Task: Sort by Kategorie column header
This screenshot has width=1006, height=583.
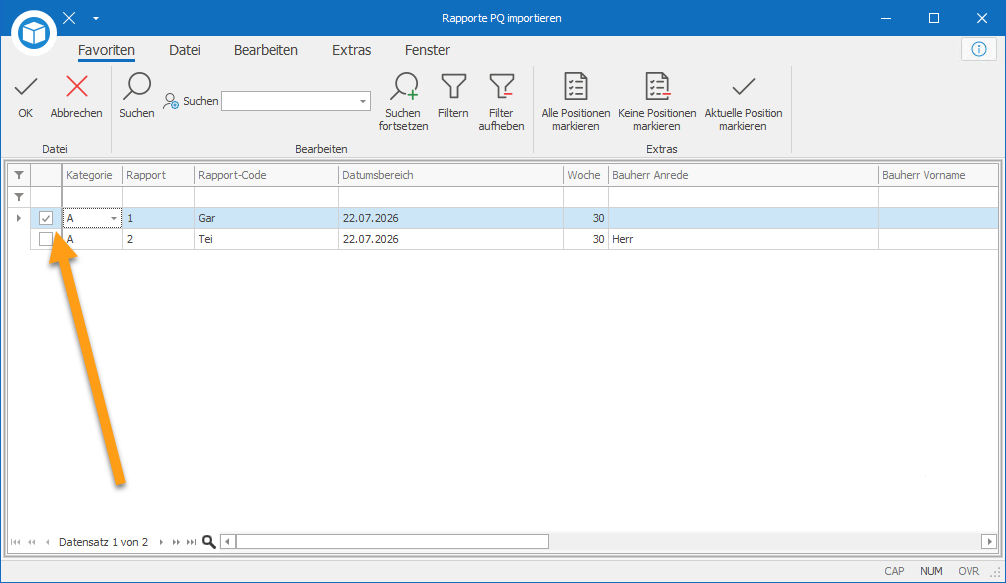Action: 92,175
